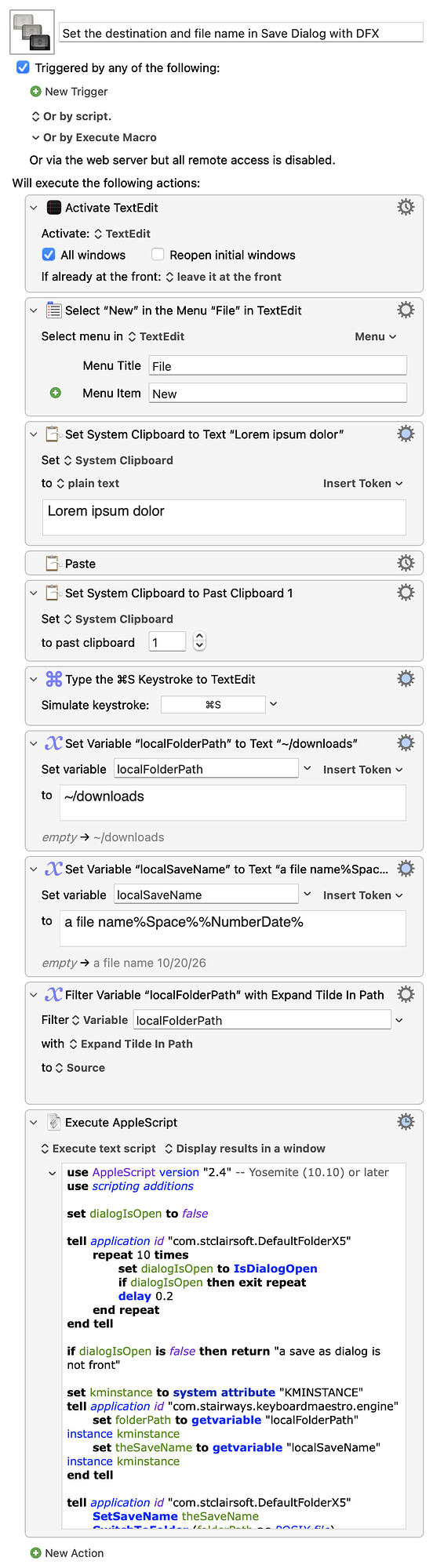Click green plus icon beside Menu Item
This screenshot has width=433, height=1568.
pyautogui.click(x=56, y=393)
